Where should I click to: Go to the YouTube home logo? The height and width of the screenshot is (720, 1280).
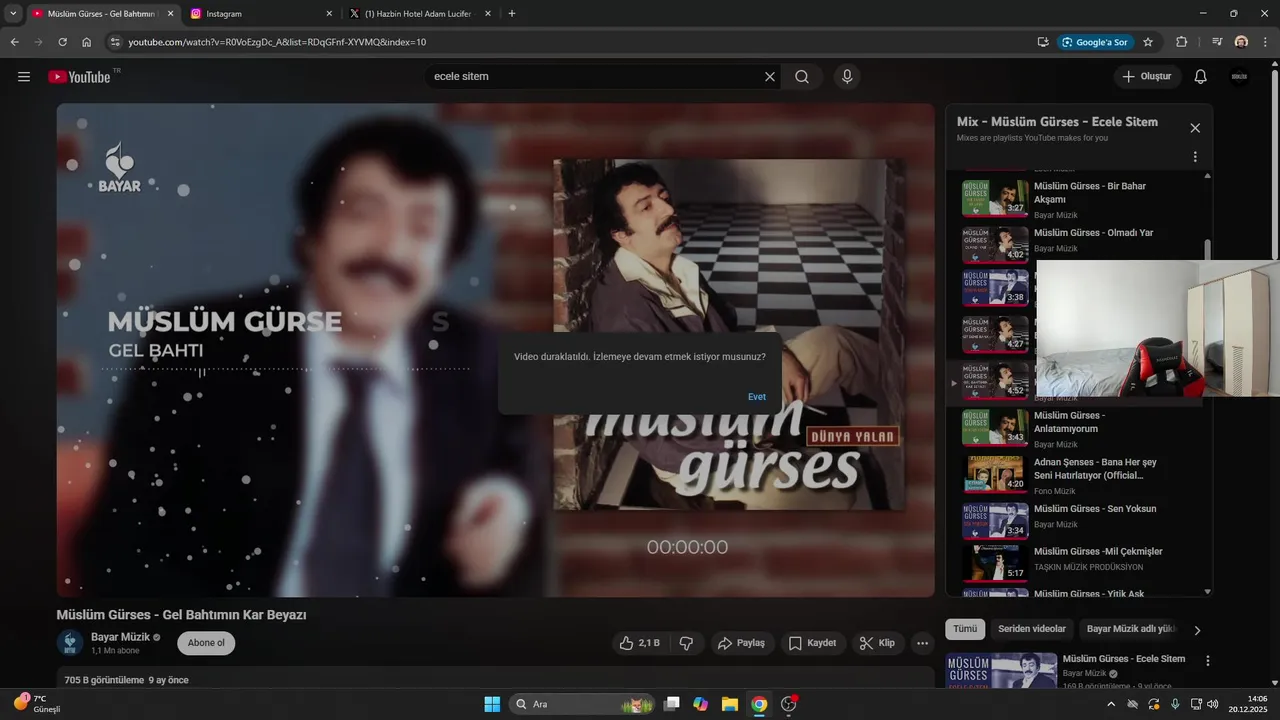[x=79, y=77]
